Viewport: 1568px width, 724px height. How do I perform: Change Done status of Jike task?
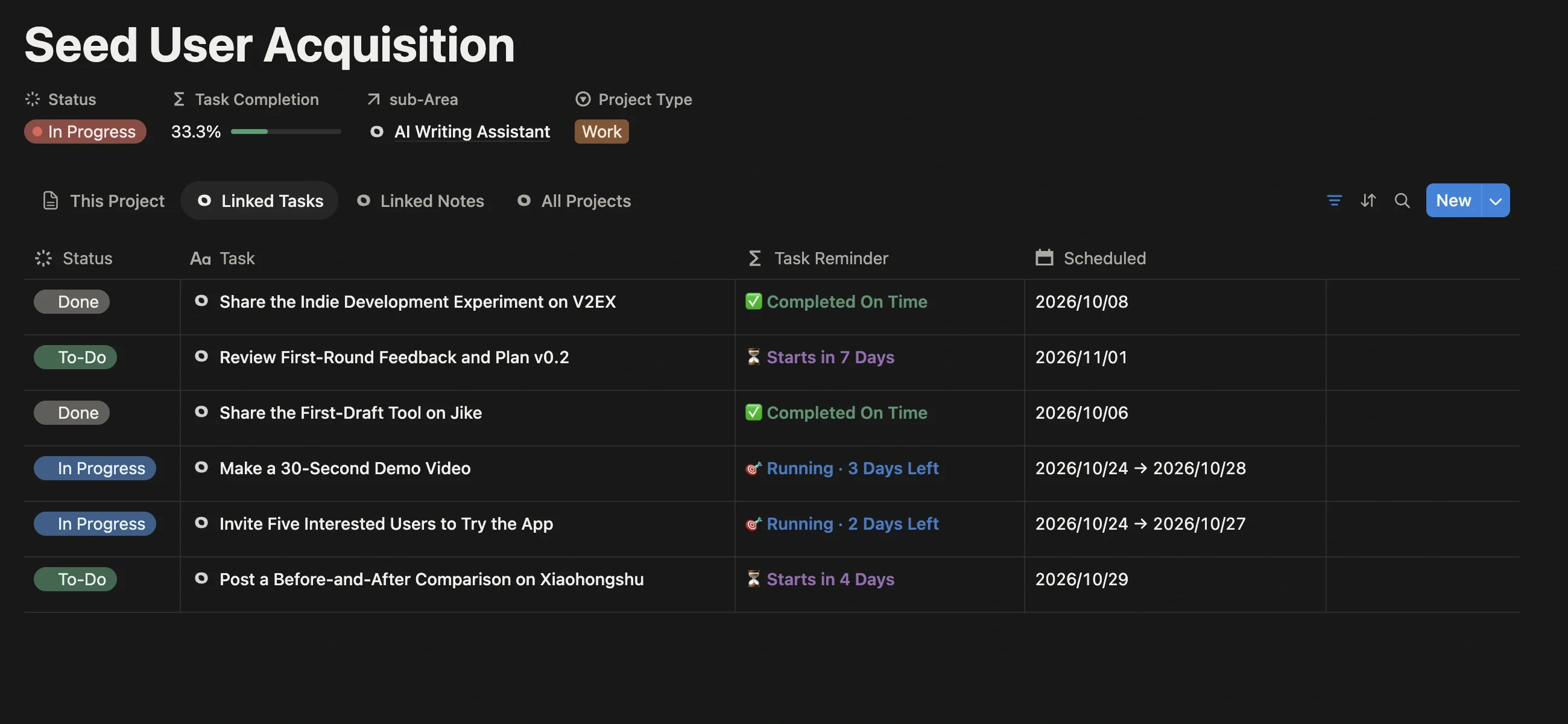pyautogui.click(x=72, y=412)
